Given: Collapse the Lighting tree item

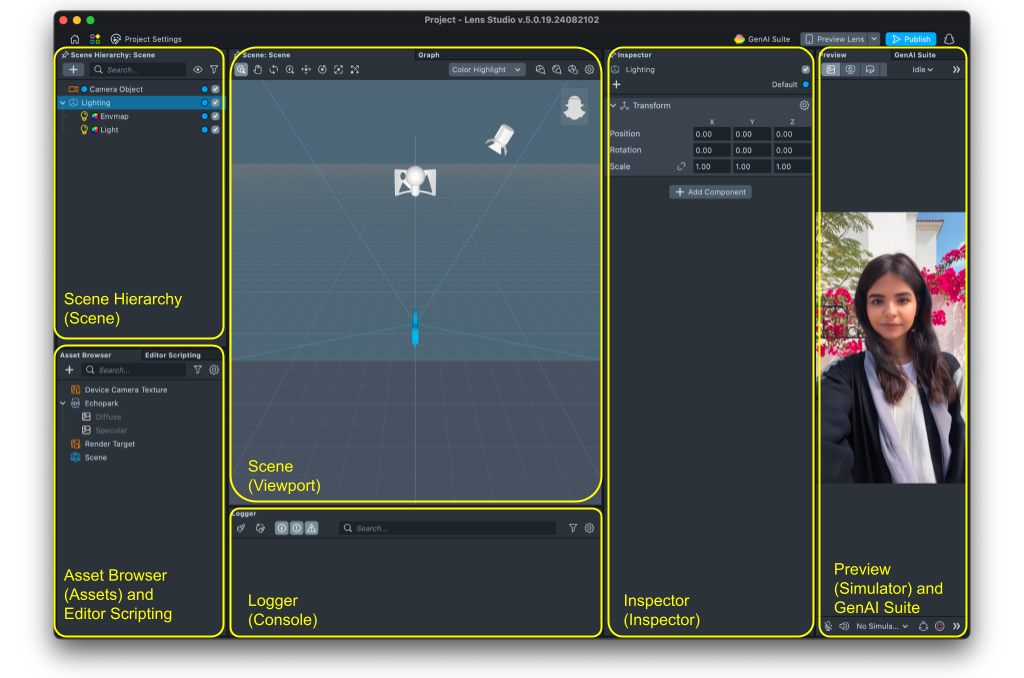Looking at the screenshot, I should 62,103.
